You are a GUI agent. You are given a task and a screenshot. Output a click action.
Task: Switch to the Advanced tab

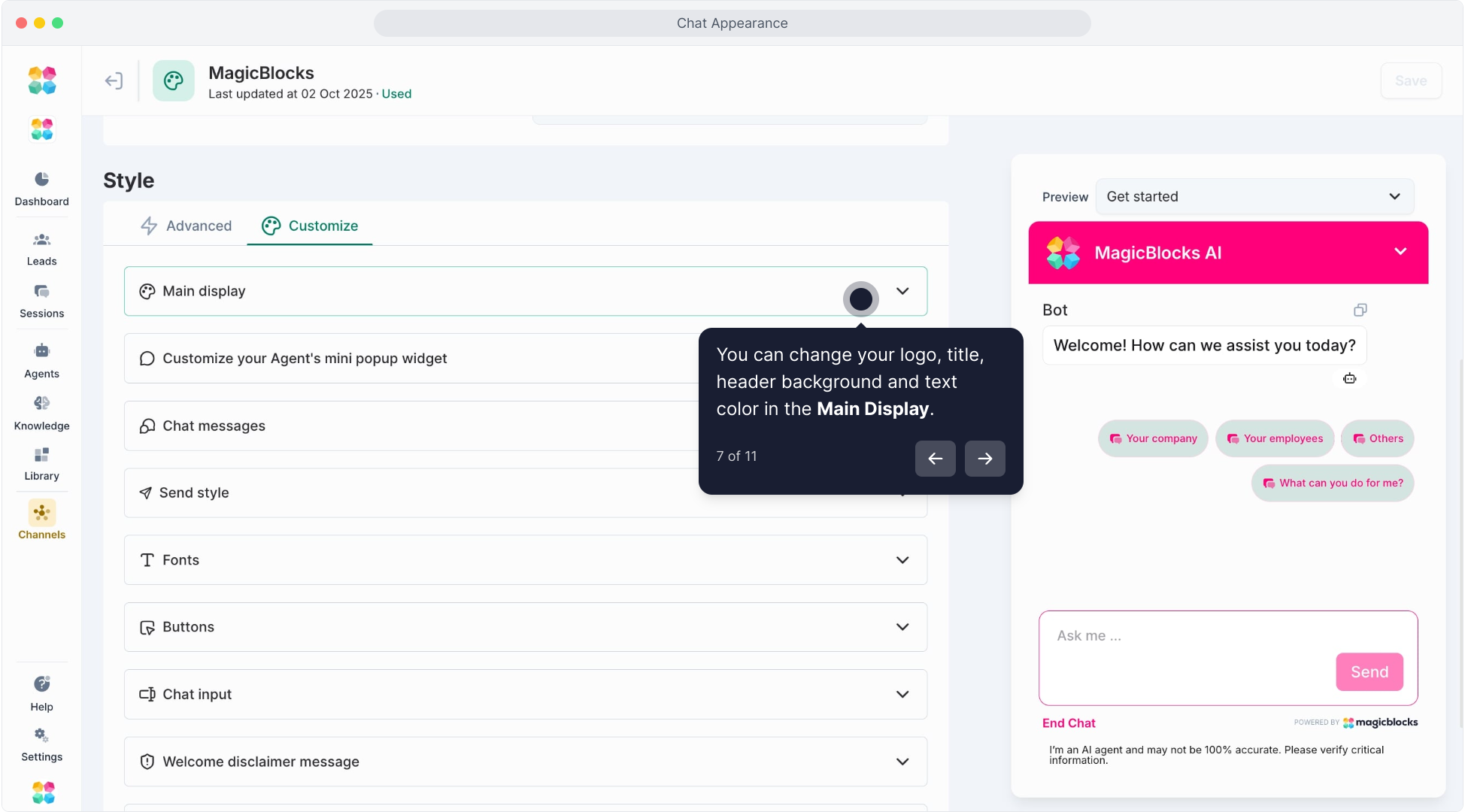[187, 226]
